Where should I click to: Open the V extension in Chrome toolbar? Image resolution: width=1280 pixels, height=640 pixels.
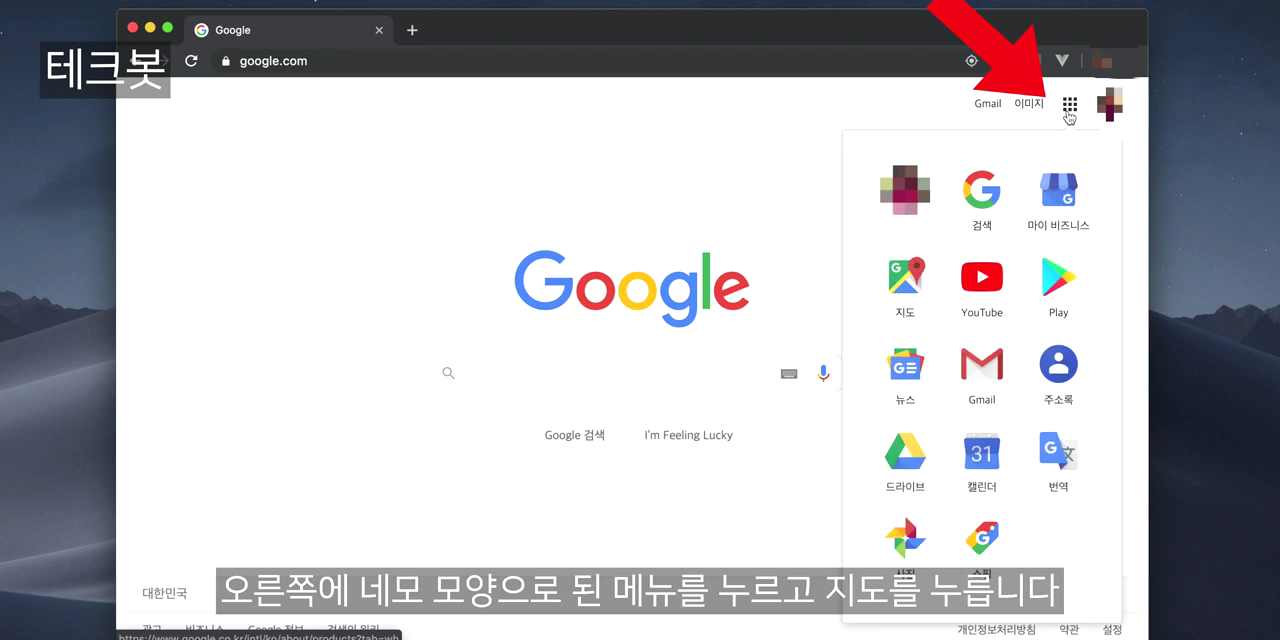(1062, 61)
